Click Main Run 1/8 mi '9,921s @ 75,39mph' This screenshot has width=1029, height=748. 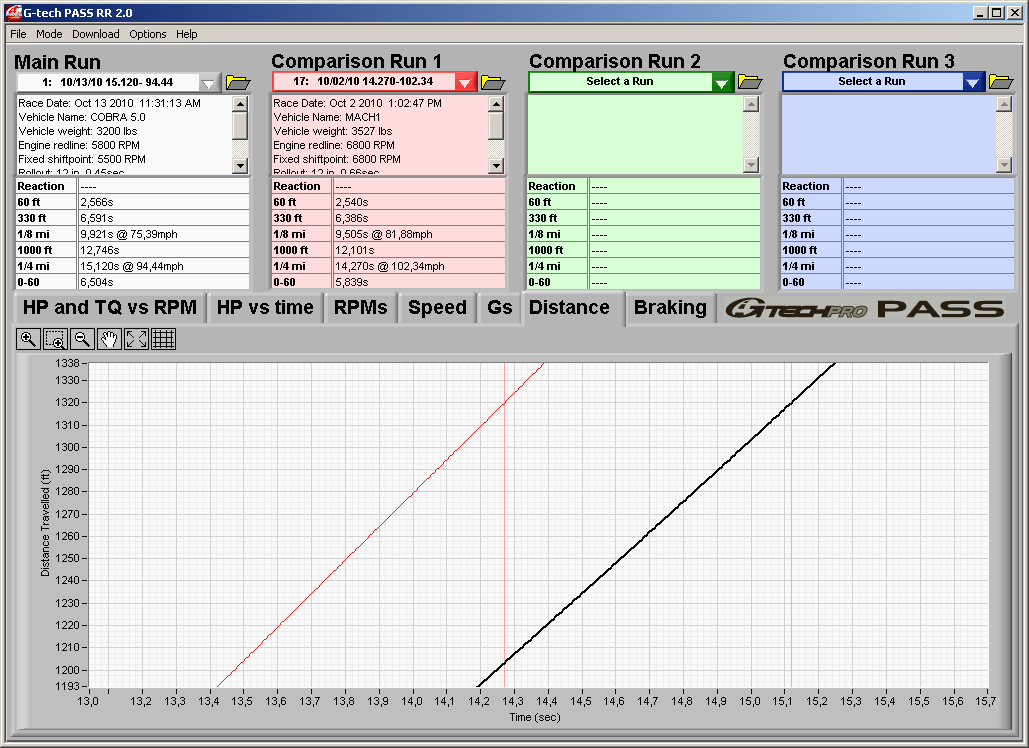[x=129, y=234]
